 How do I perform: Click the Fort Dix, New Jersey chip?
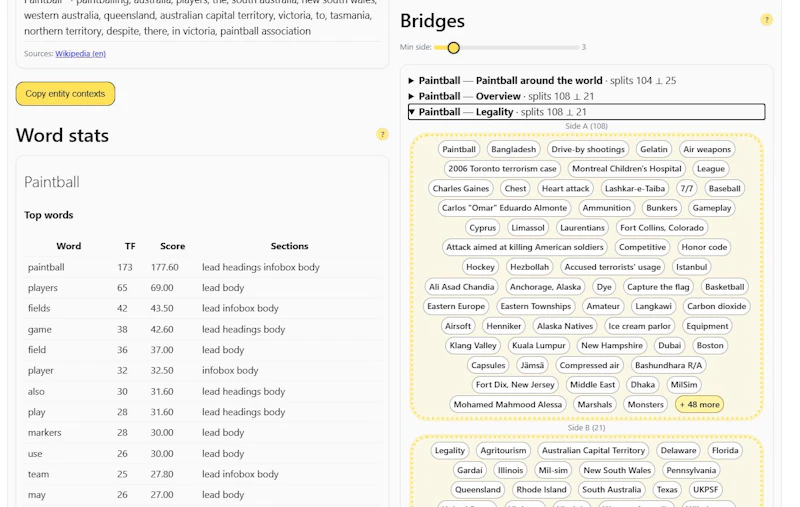pos(515,385)
